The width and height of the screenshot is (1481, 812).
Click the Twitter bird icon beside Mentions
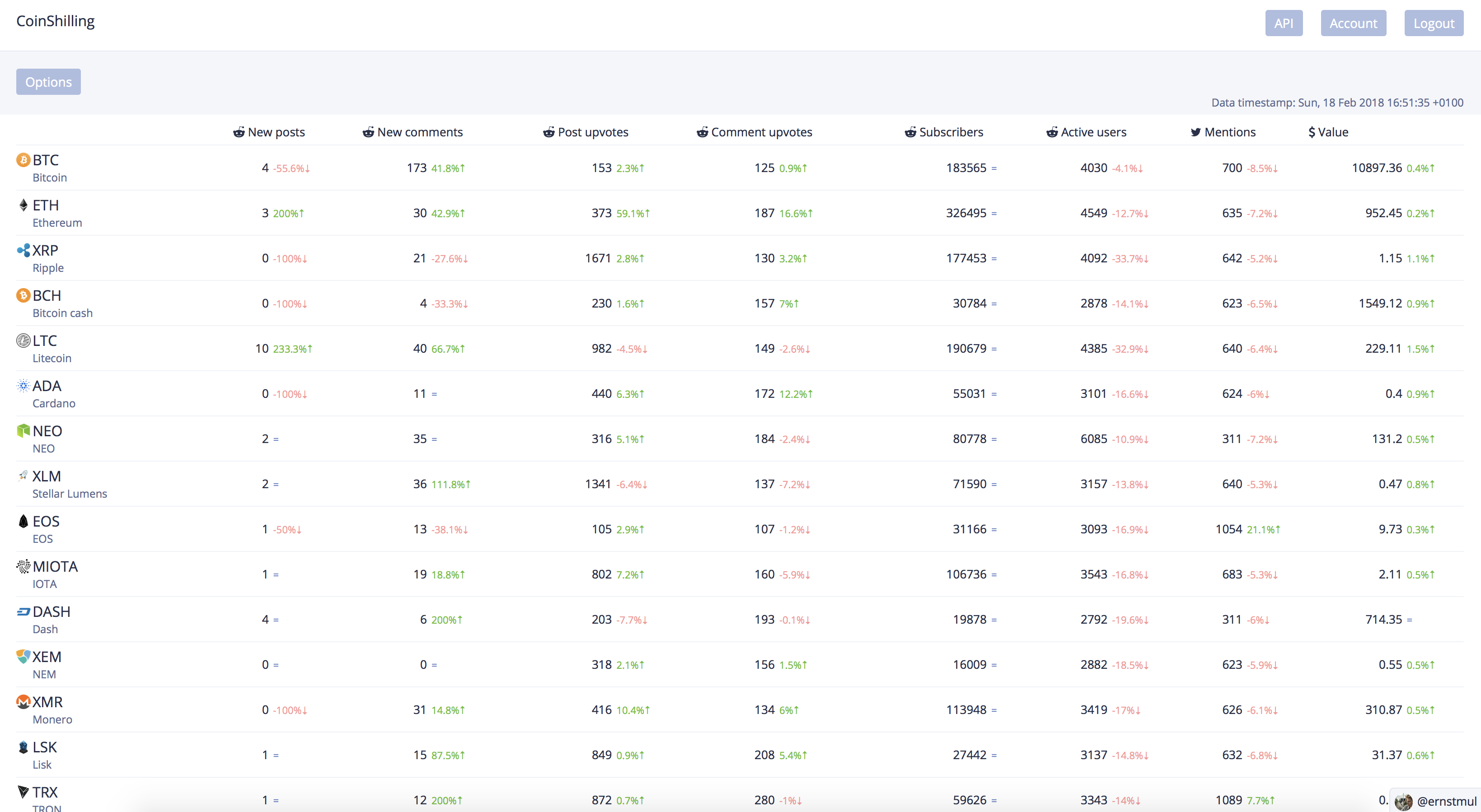click(1195, 132)
